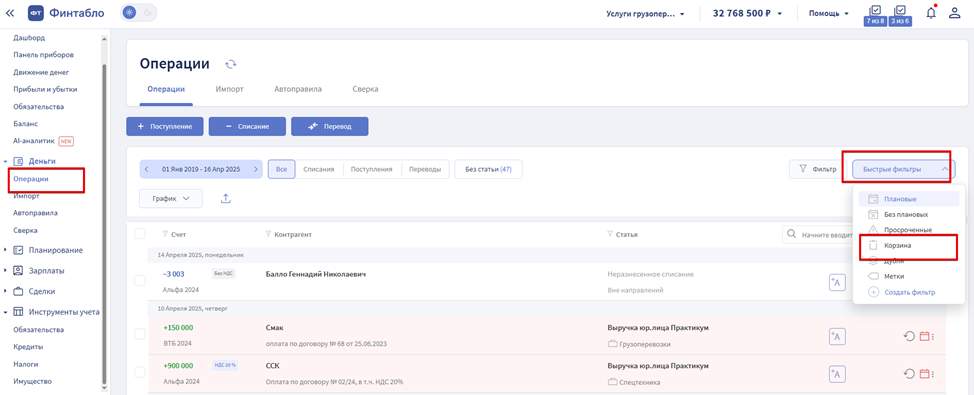This screenshot has width=974, height=395.
Task: Select the Поступления segment filter
Action: click(x=371, y=169)
